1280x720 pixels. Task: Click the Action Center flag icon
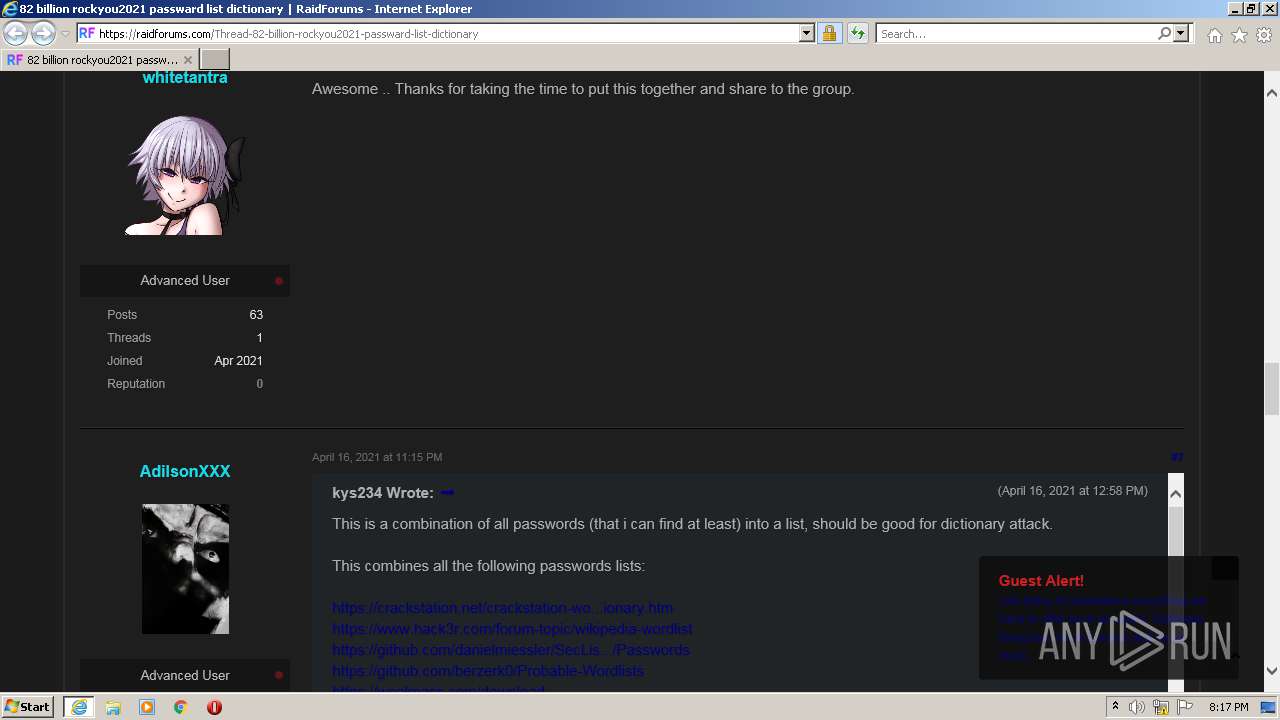tap(1184, 707)
